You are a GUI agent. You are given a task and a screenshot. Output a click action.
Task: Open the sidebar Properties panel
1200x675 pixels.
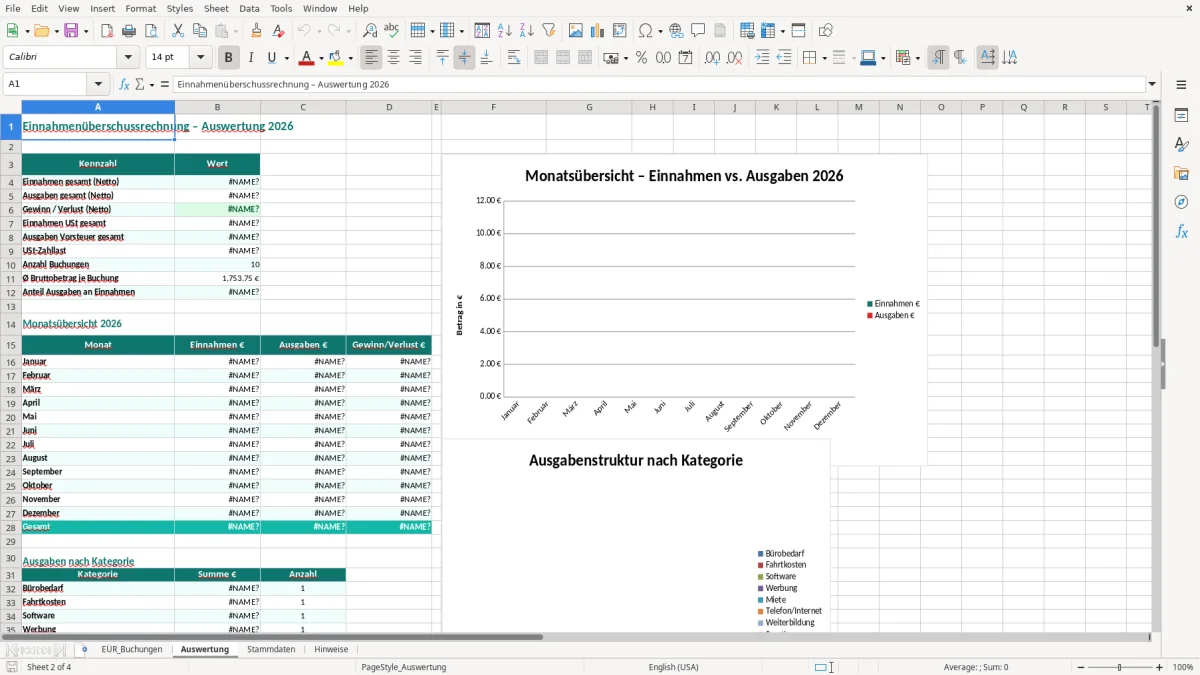[1181, 116]
